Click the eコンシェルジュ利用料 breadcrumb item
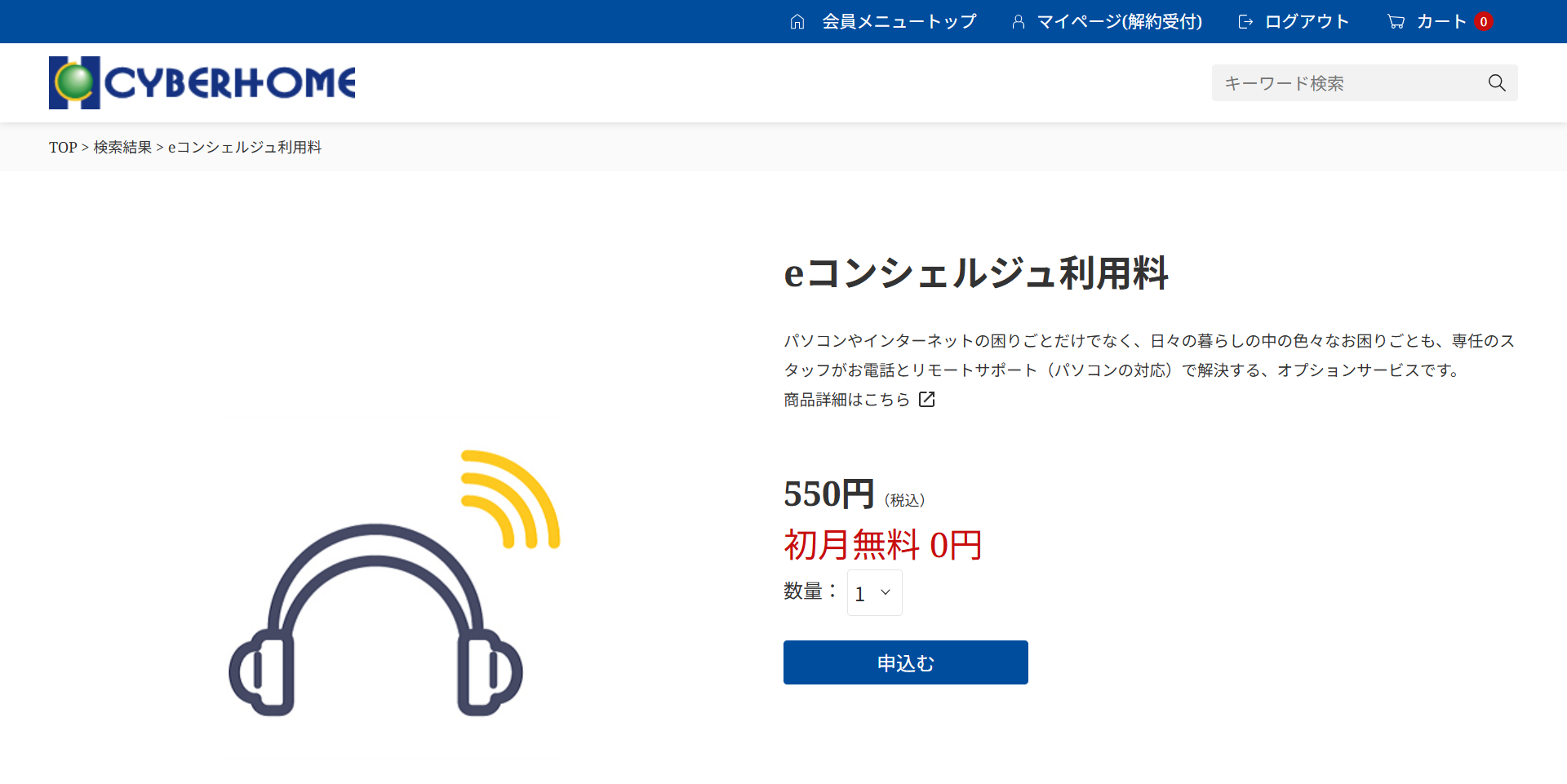The height and width of the screenshot is (784, 1567). (244, 148)
